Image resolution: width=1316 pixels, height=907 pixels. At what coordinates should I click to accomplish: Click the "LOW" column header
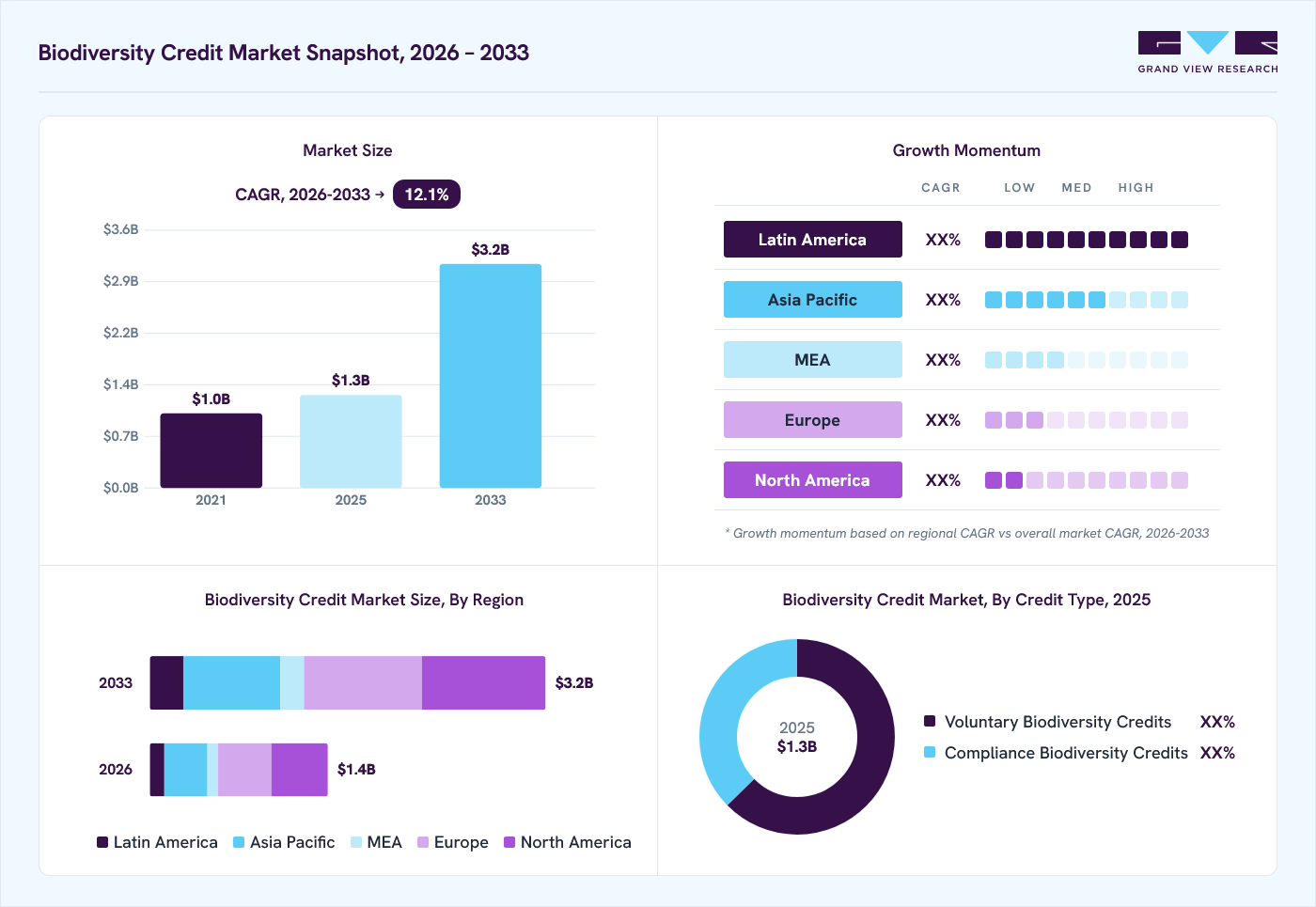(x=1019, y=188)
